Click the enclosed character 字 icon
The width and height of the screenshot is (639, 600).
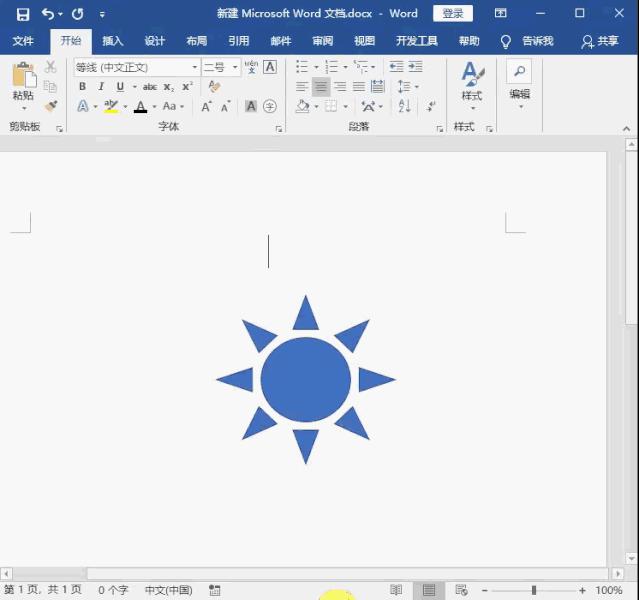pos(269,106)
